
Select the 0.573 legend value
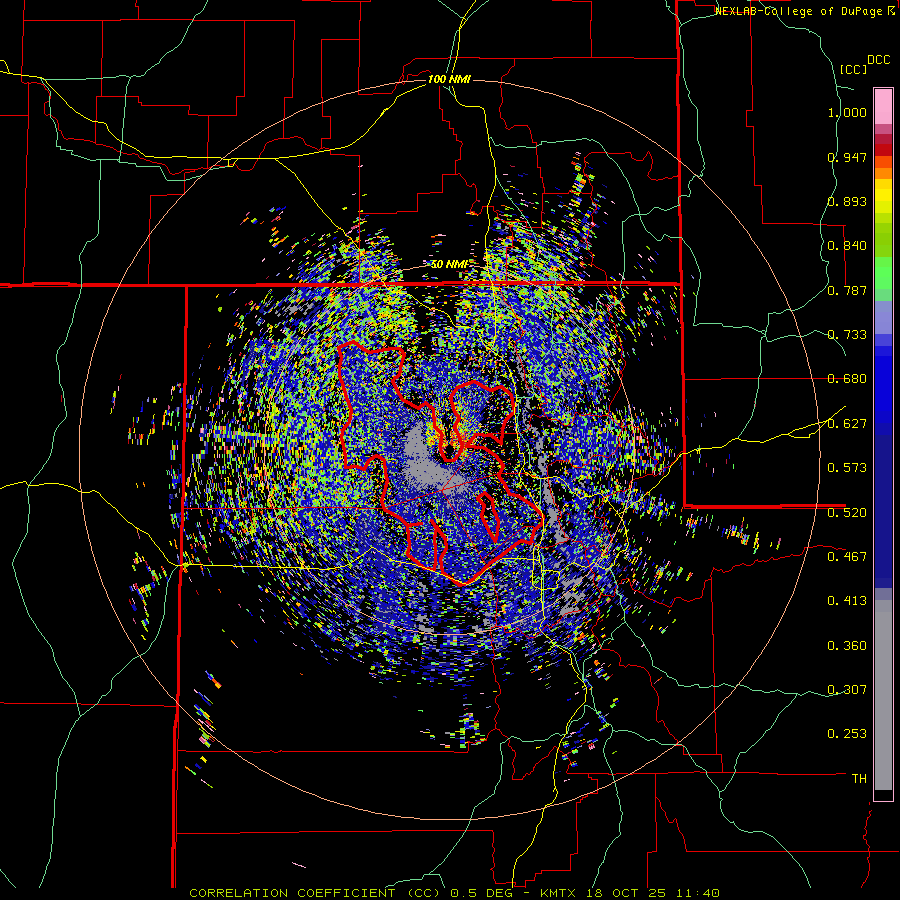(847, 468)
